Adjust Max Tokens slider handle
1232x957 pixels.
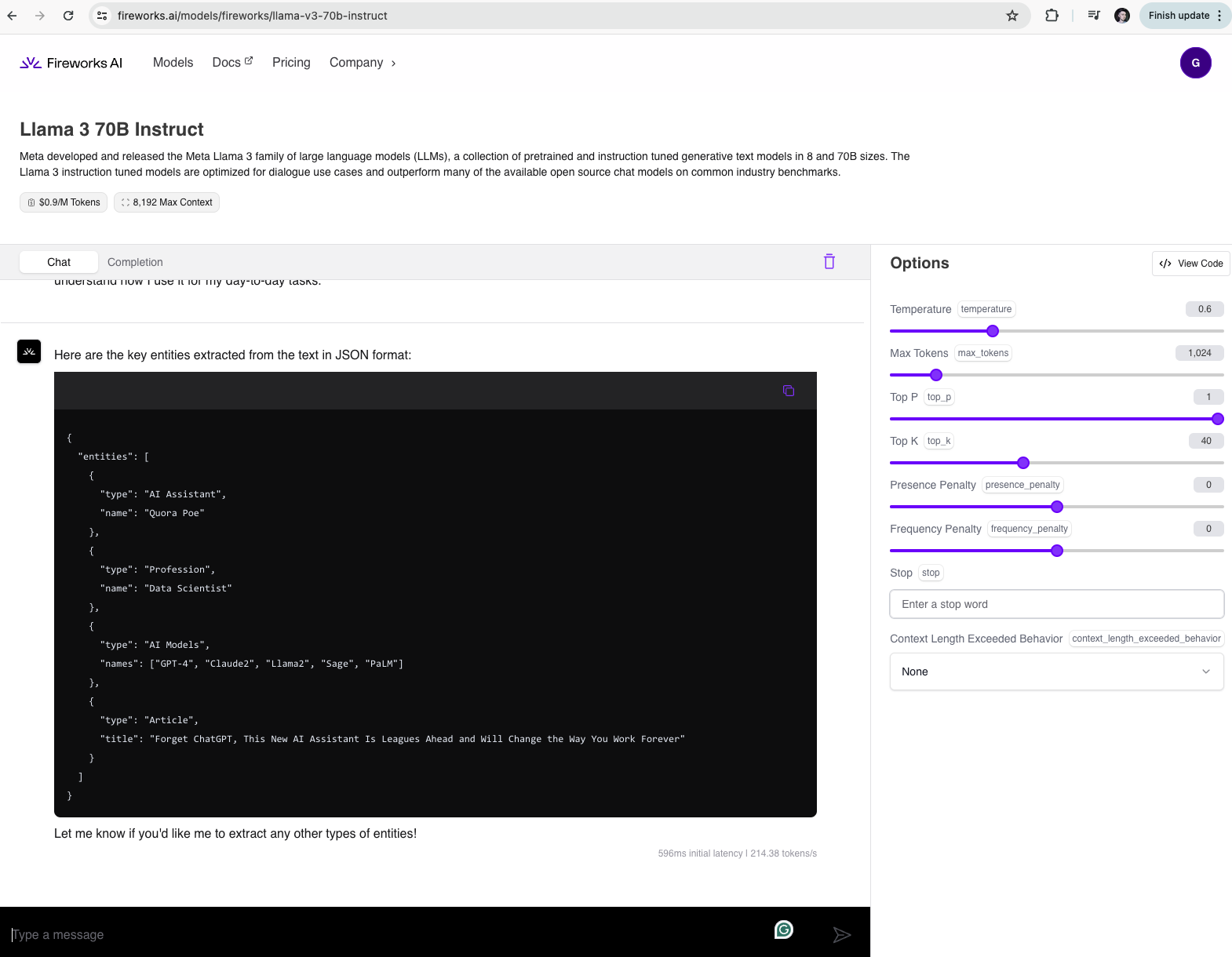[x=936, y=375]
